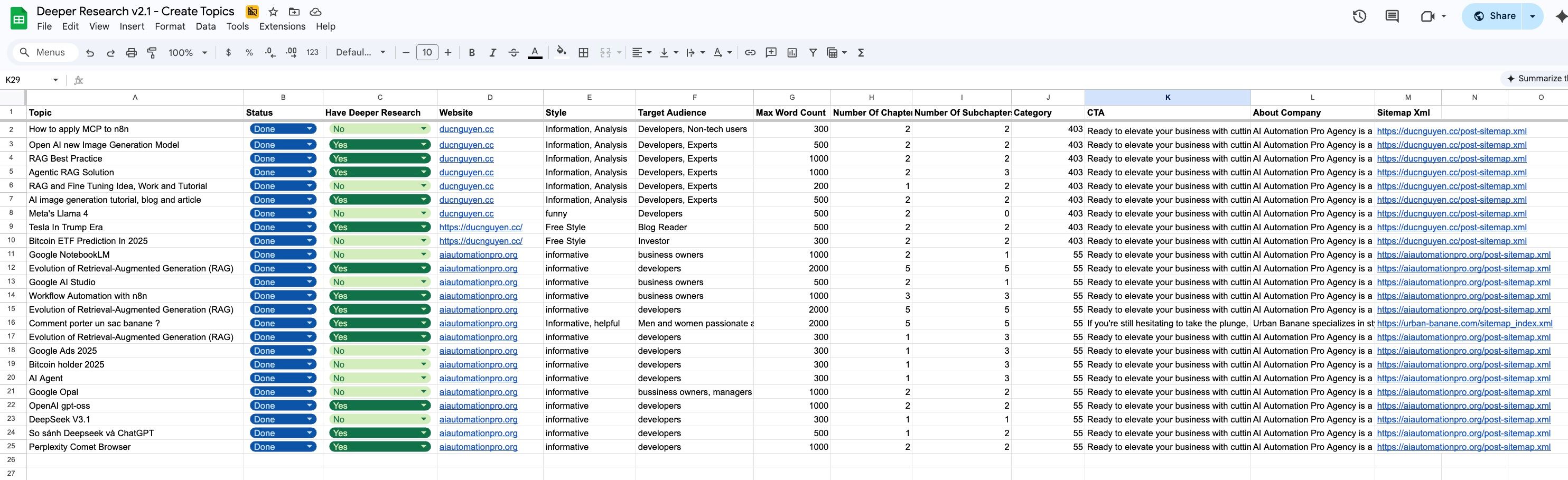Open number format 123 menu
This screenshot has width=1568, height=480.
(312, 53)
